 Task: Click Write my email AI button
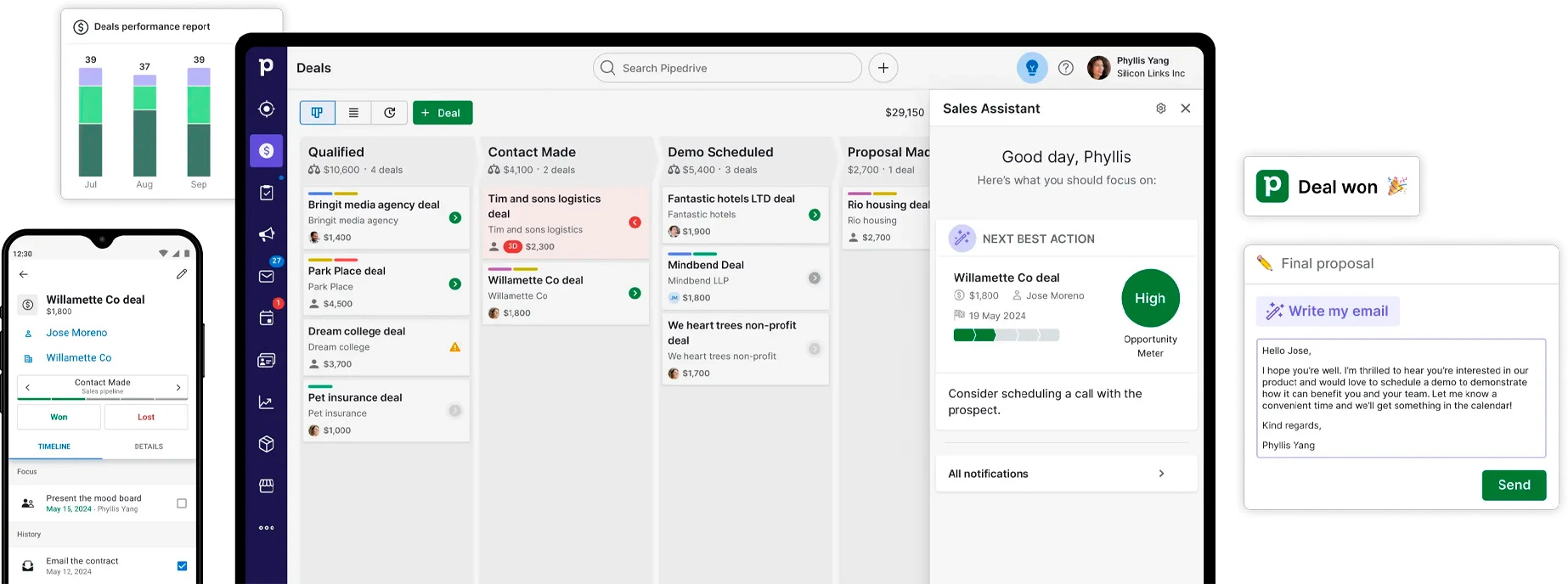coord(1328,312)
